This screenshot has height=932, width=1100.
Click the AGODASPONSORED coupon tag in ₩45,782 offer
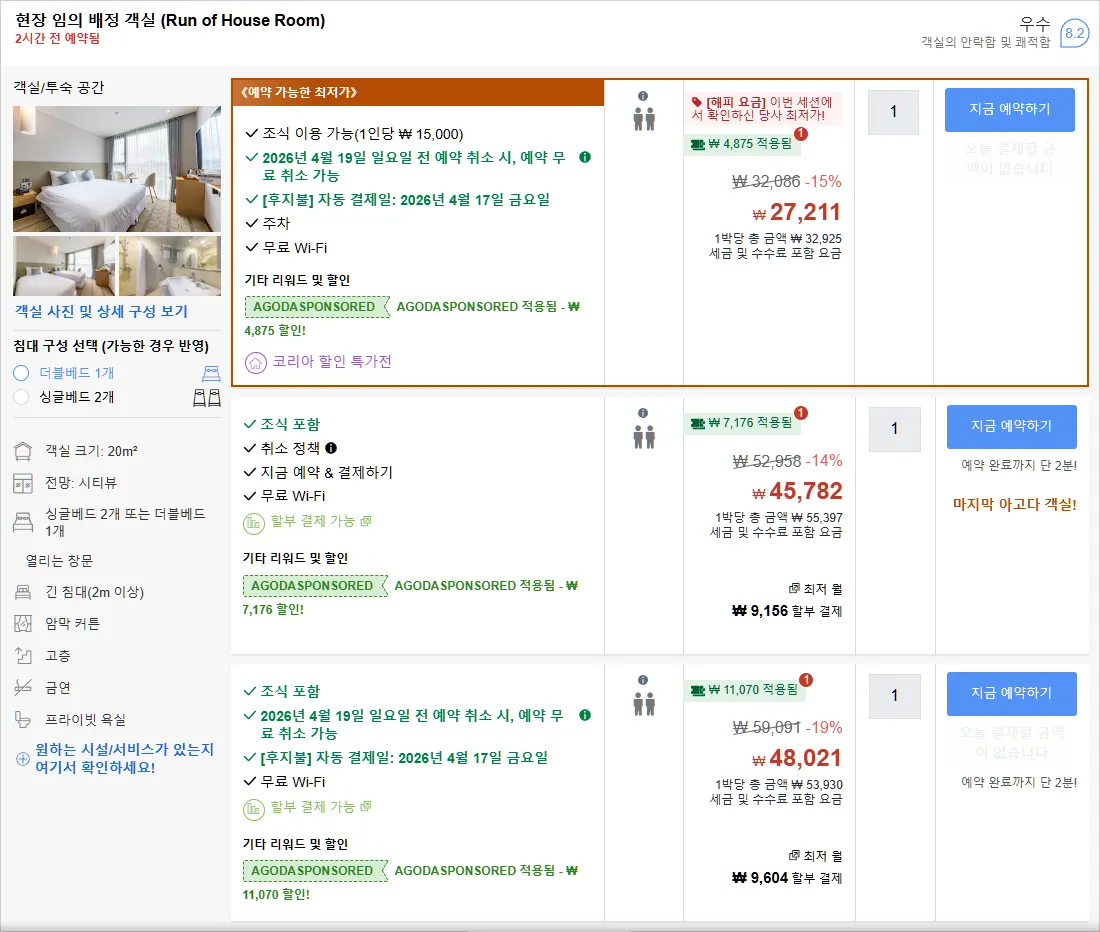(314, 586)
